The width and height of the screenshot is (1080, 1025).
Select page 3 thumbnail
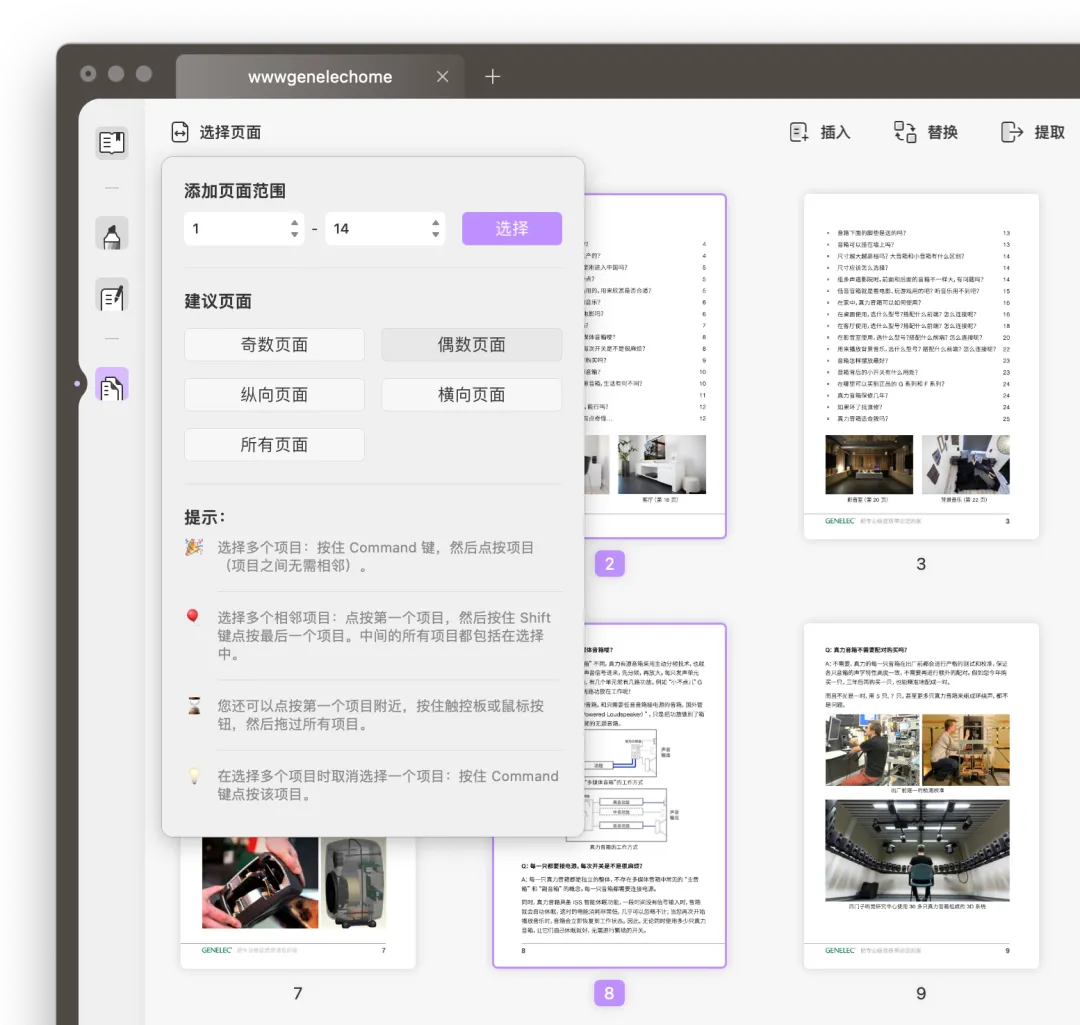(921, 366)
